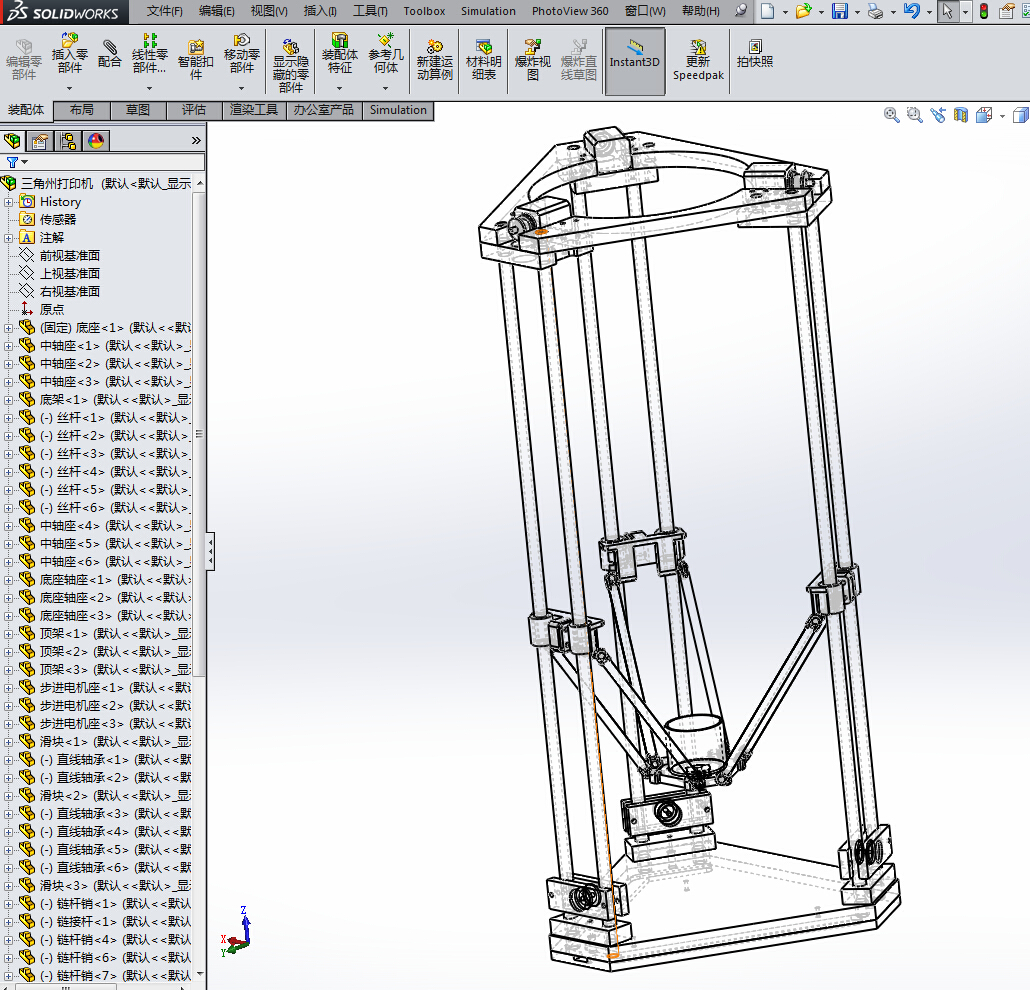The image size is (1030, 990).
Task: Toggle the Instant3D button
Action: 635,61
